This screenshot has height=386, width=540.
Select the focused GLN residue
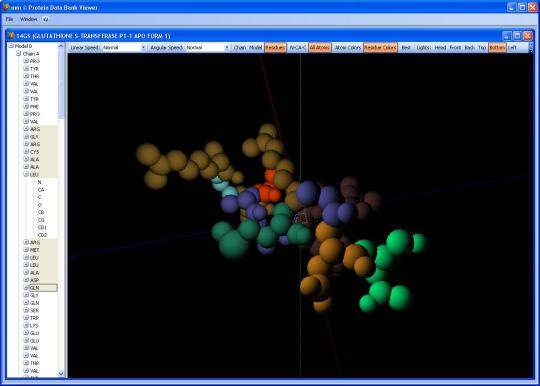click(x=43, y=288)
